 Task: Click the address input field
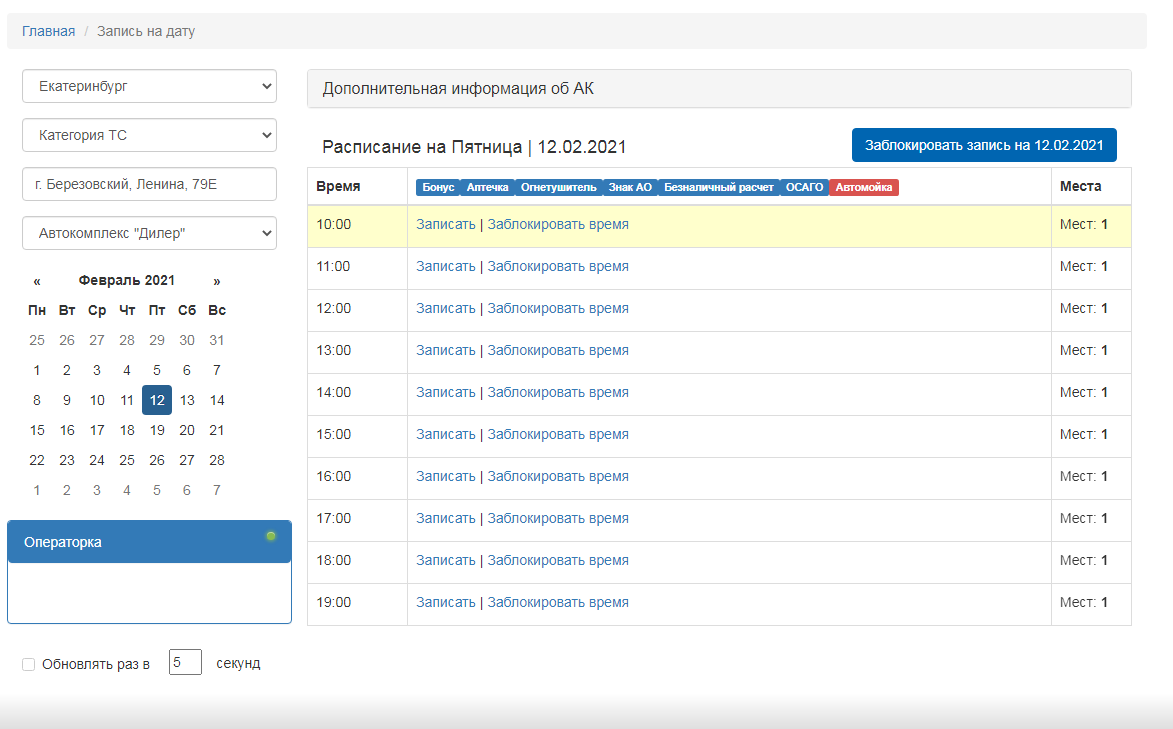point(149,184)
